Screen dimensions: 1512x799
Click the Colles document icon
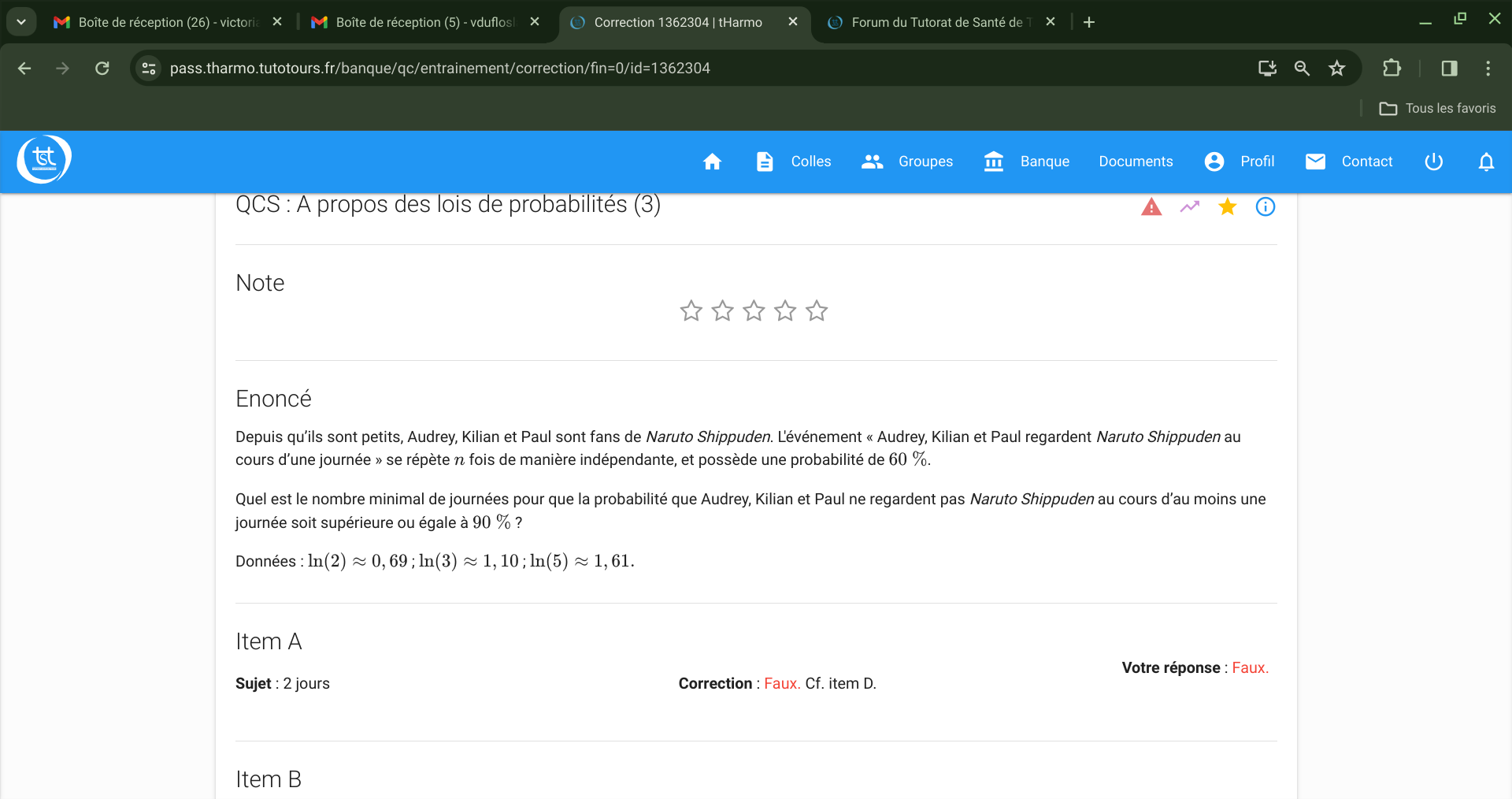pyautogui.click(x=765, y=162)
